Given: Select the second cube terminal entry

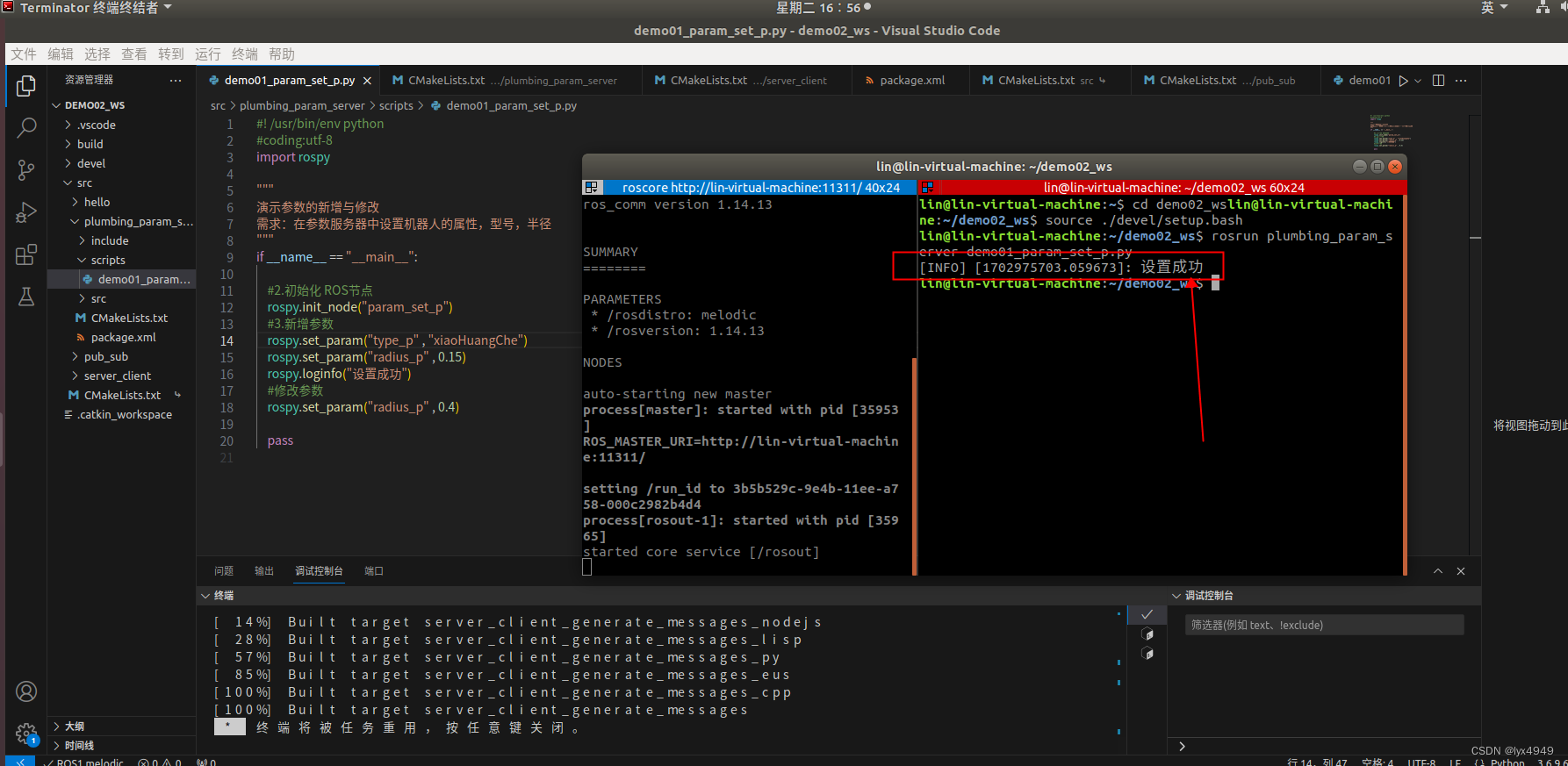Looking at the screenshot, I should pos(1147,653).
